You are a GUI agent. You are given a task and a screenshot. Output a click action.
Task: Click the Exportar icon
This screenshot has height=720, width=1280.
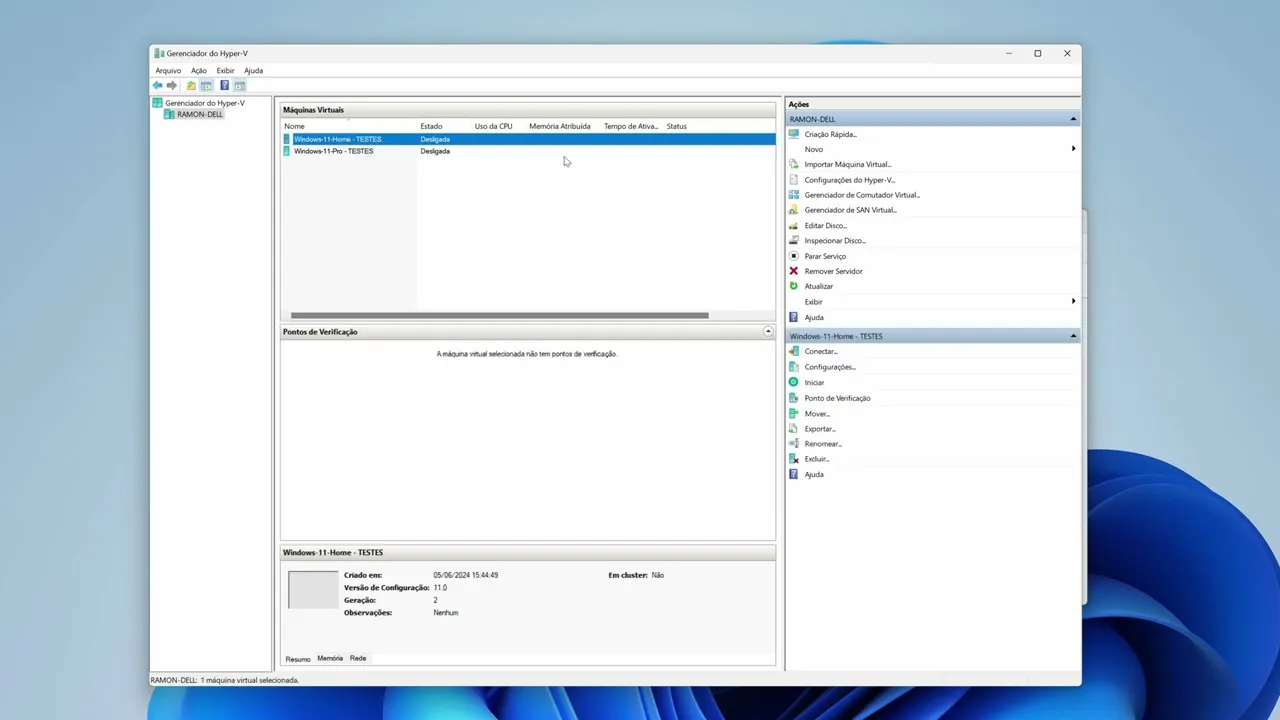pyautogui.click(x=794, y=428)
